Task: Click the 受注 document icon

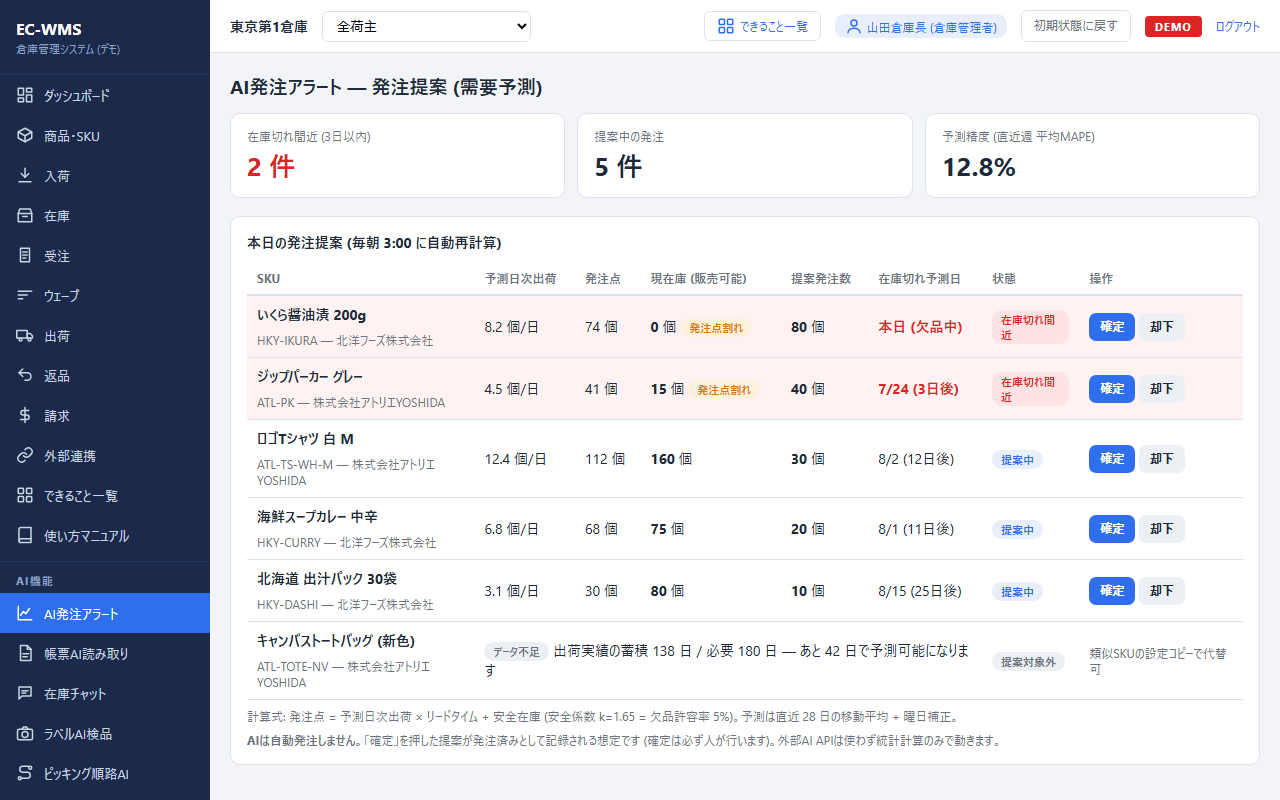Action: click(25, 256)
